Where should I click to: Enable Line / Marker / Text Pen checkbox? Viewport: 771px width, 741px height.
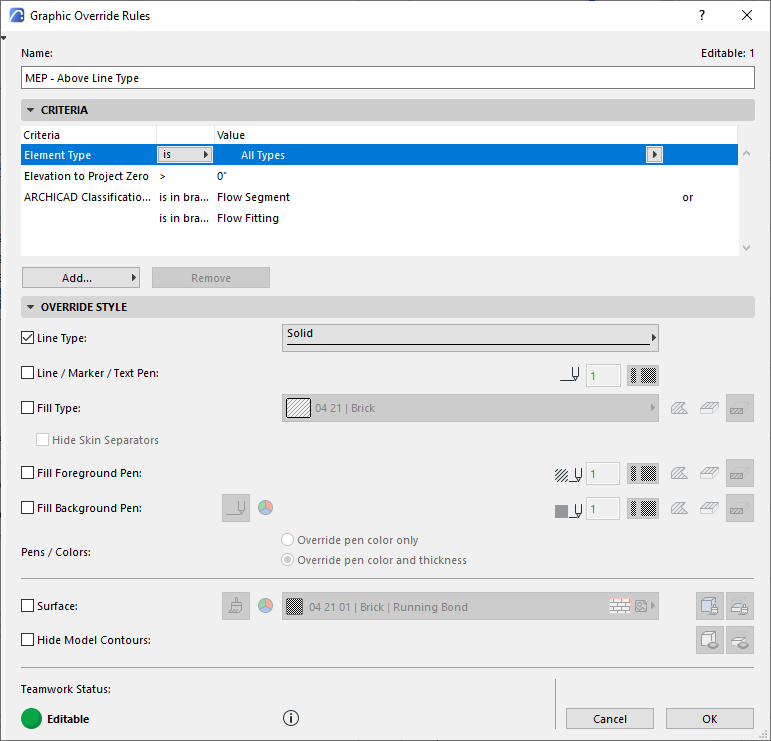28,373
